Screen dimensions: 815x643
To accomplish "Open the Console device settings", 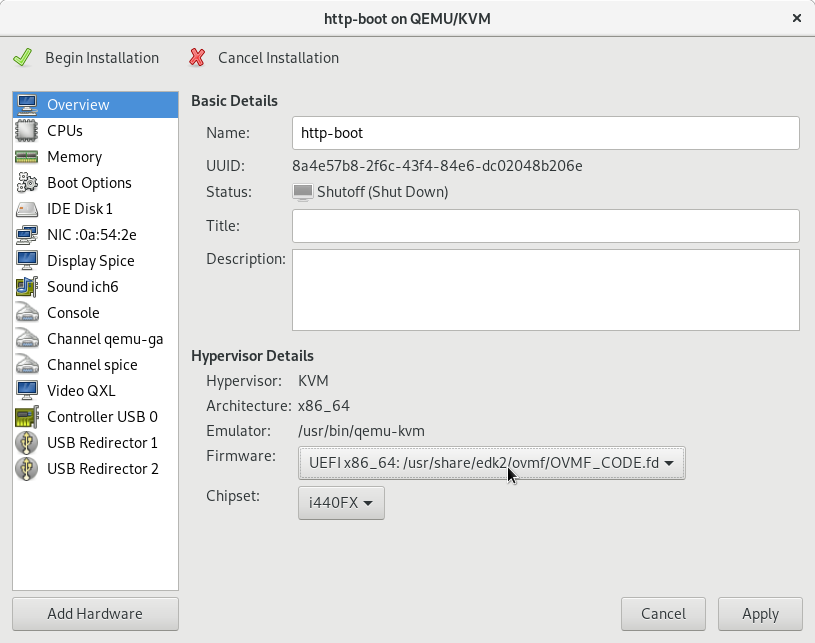I will click(71, 312).
